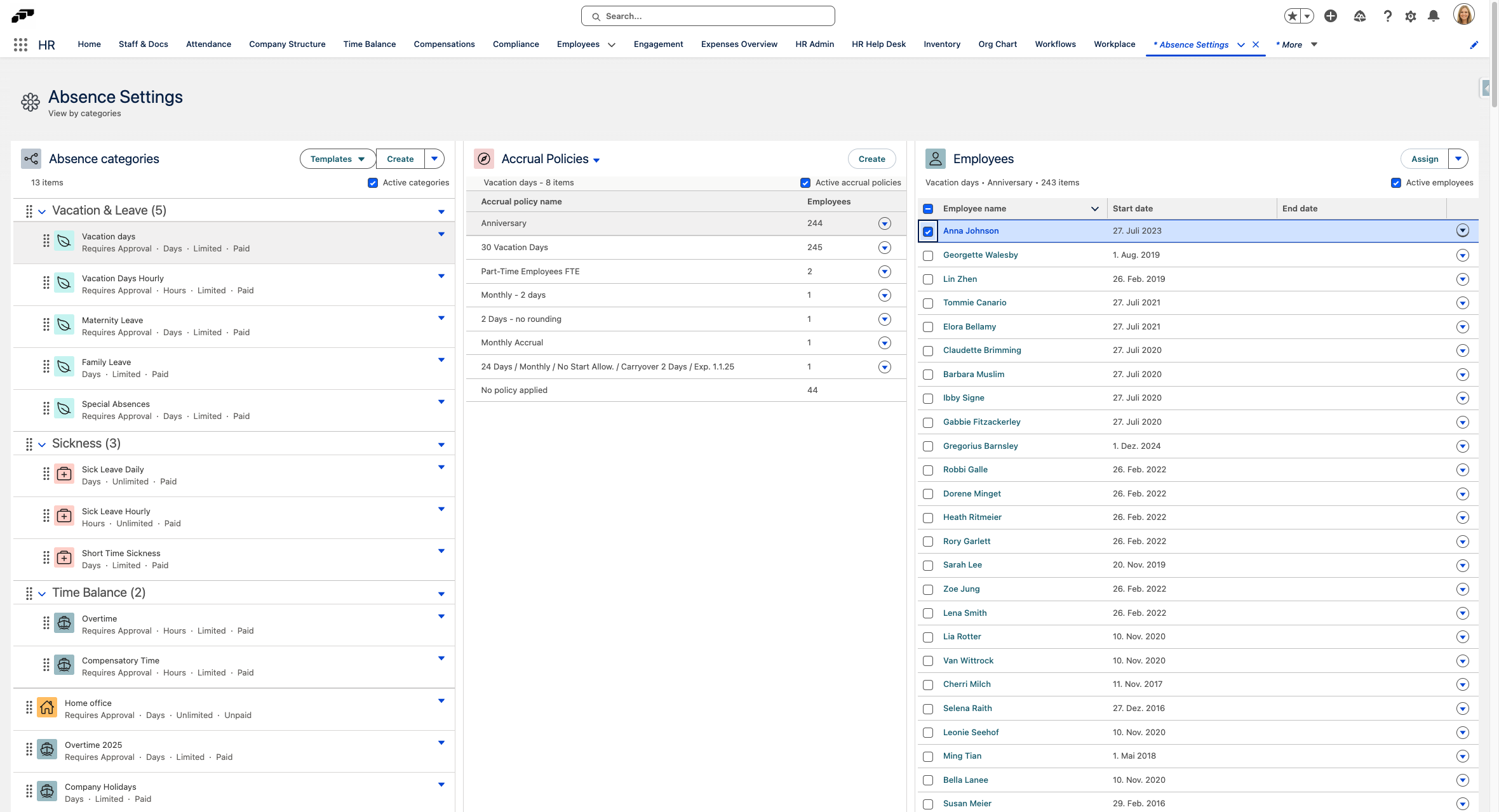Open Lin Zhen's employee profile link
Viewport: 1499px width, 812px height.
pyautogui.click(x=959, y=279)
